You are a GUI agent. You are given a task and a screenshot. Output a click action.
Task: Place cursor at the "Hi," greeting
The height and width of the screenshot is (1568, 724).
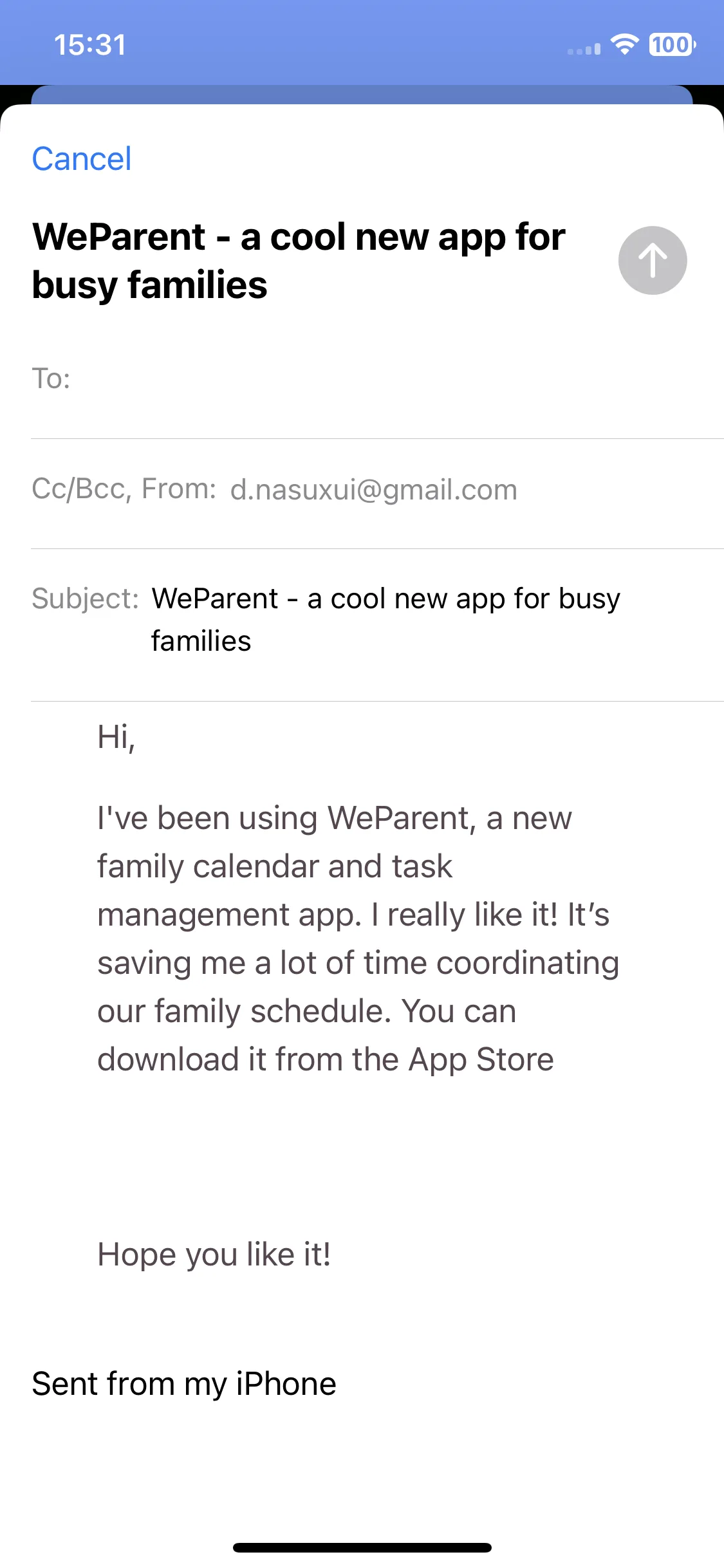116,736
